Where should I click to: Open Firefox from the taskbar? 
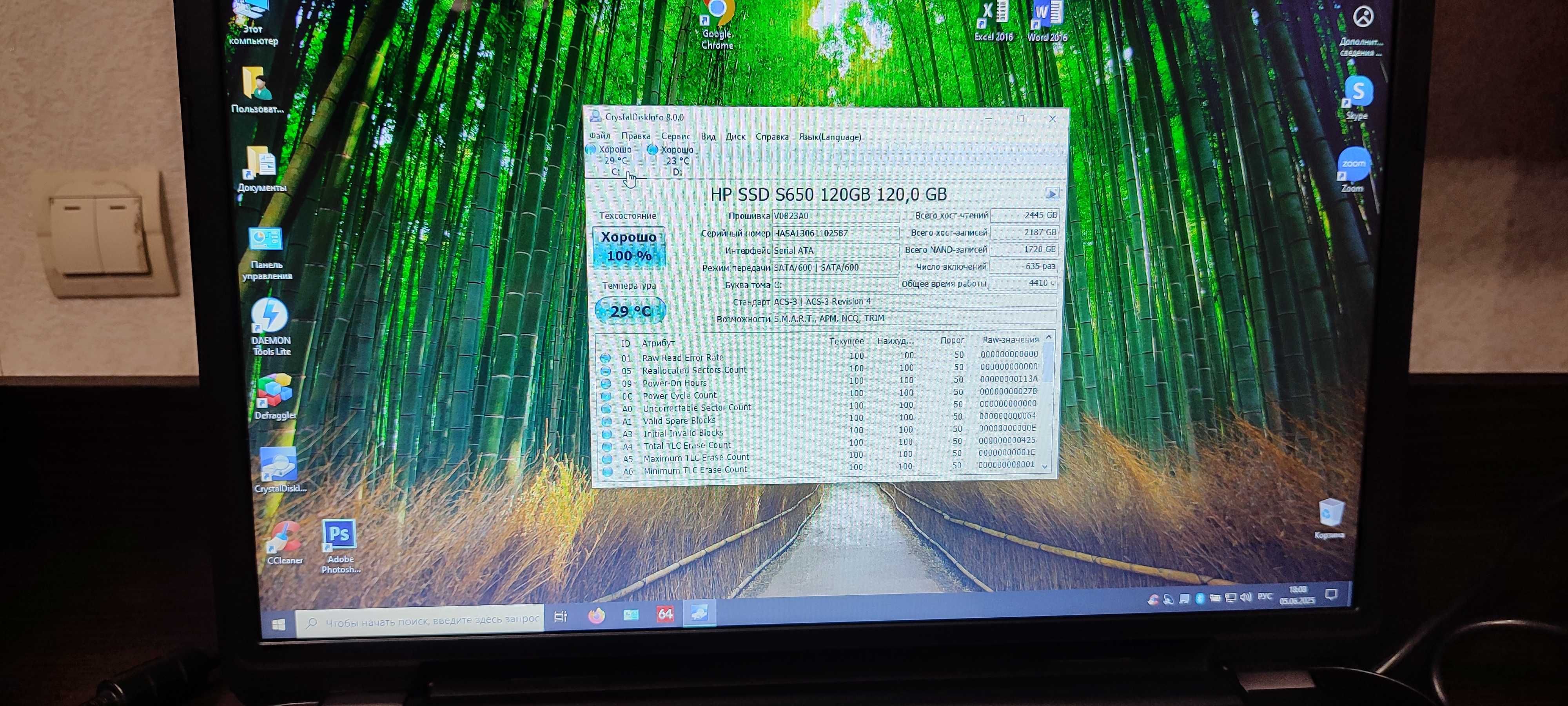pos(597,616)
